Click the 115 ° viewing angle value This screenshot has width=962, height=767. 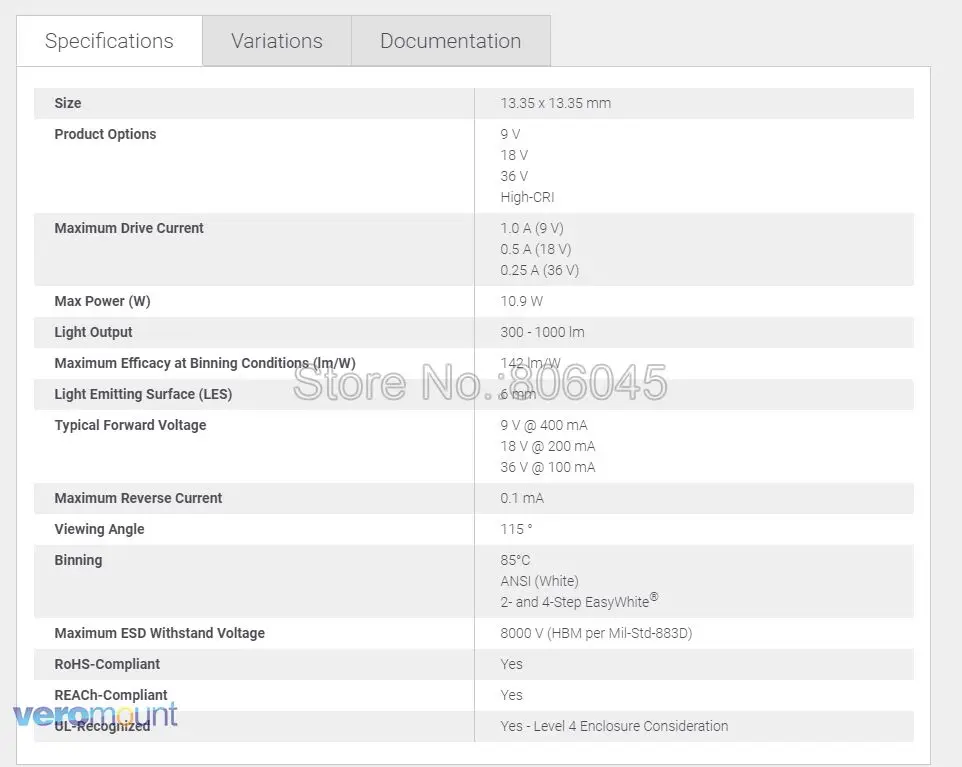(516, 530)
